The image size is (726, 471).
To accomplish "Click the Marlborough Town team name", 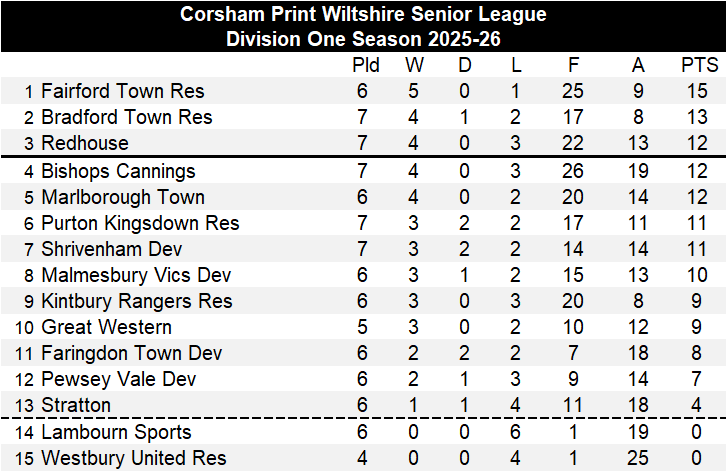I will pyautogui.click(x=122, y=197).
